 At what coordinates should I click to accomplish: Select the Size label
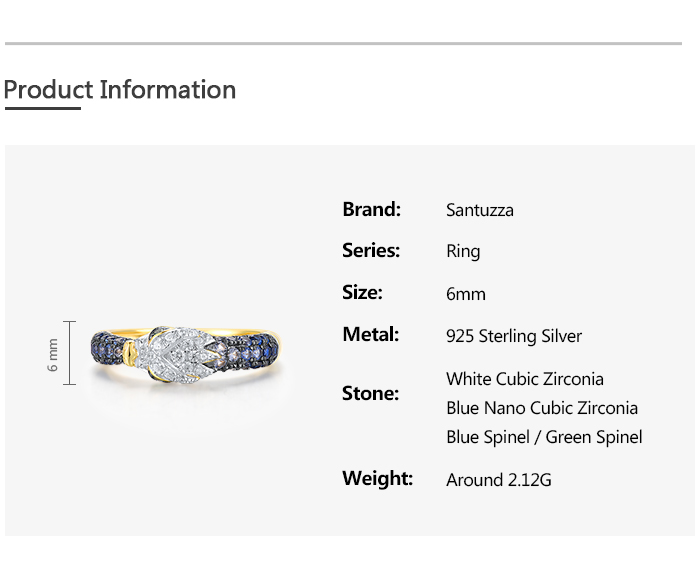tap(362, 292)
